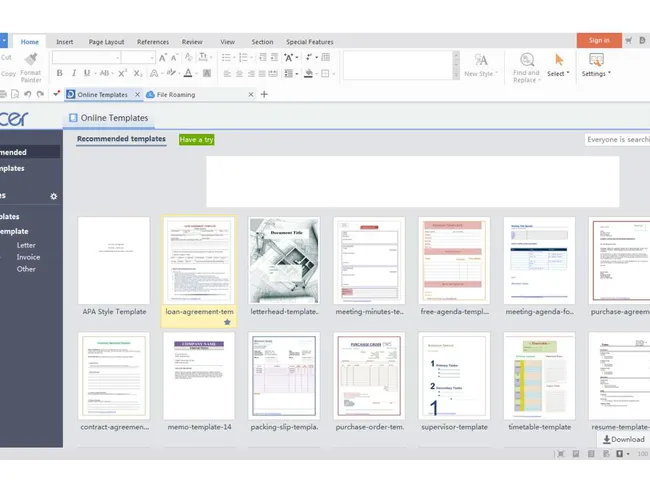This screenshot has width=650, height=488.
Task: Toggle bold formatting in the ribbon
Action: [x=58, y=73]
